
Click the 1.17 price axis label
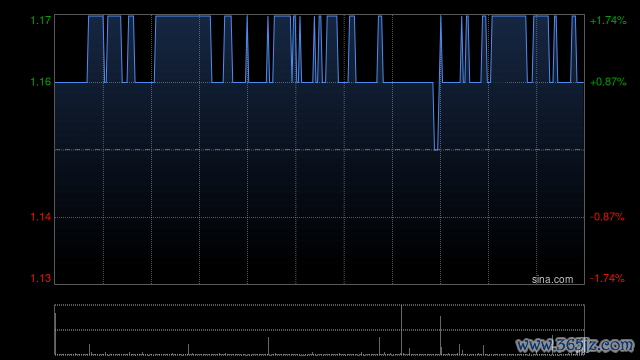41,20
